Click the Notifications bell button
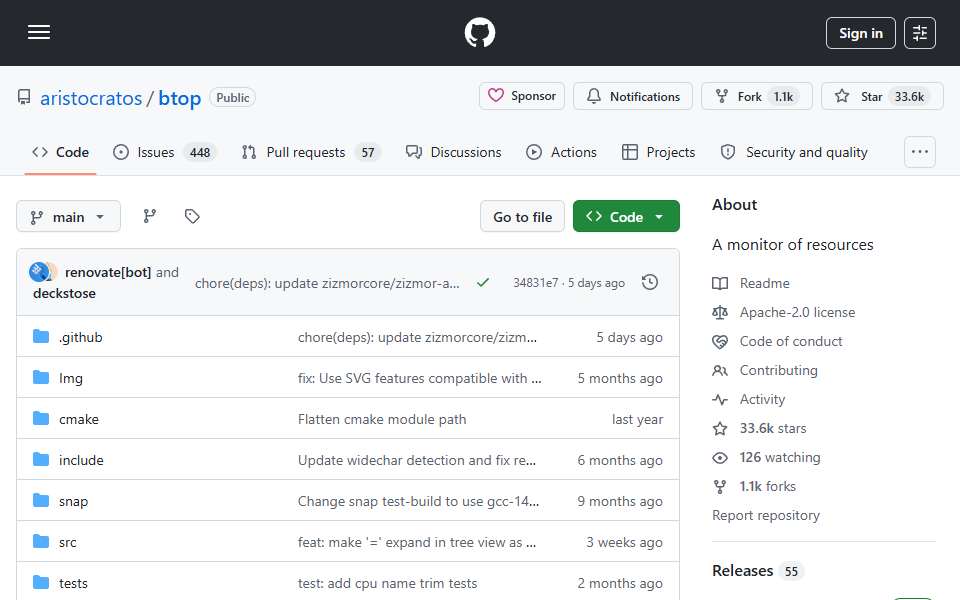Image resolution: width=960 pixels, height=600 pixels. [632, 96]
